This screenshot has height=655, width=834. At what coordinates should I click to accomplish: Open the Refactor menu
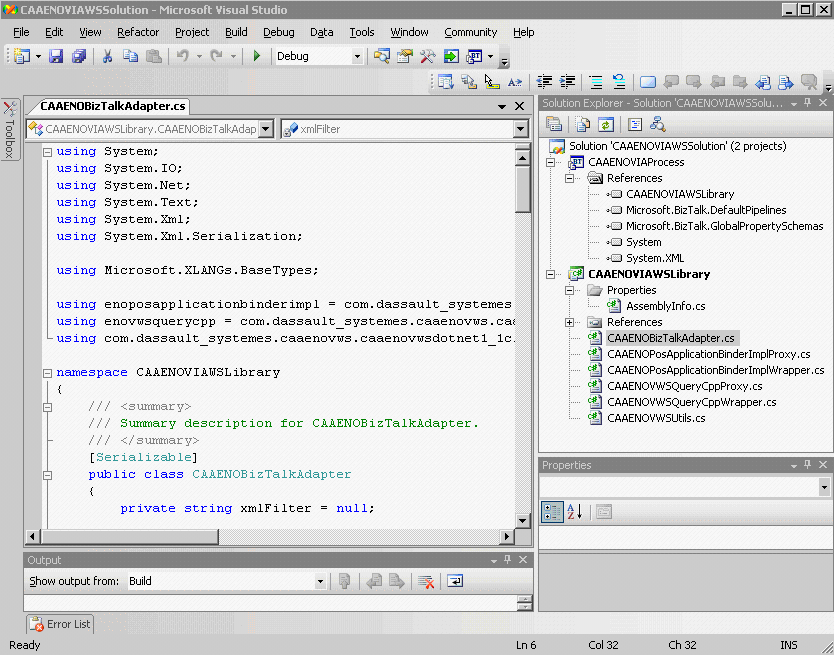(138, 32)
